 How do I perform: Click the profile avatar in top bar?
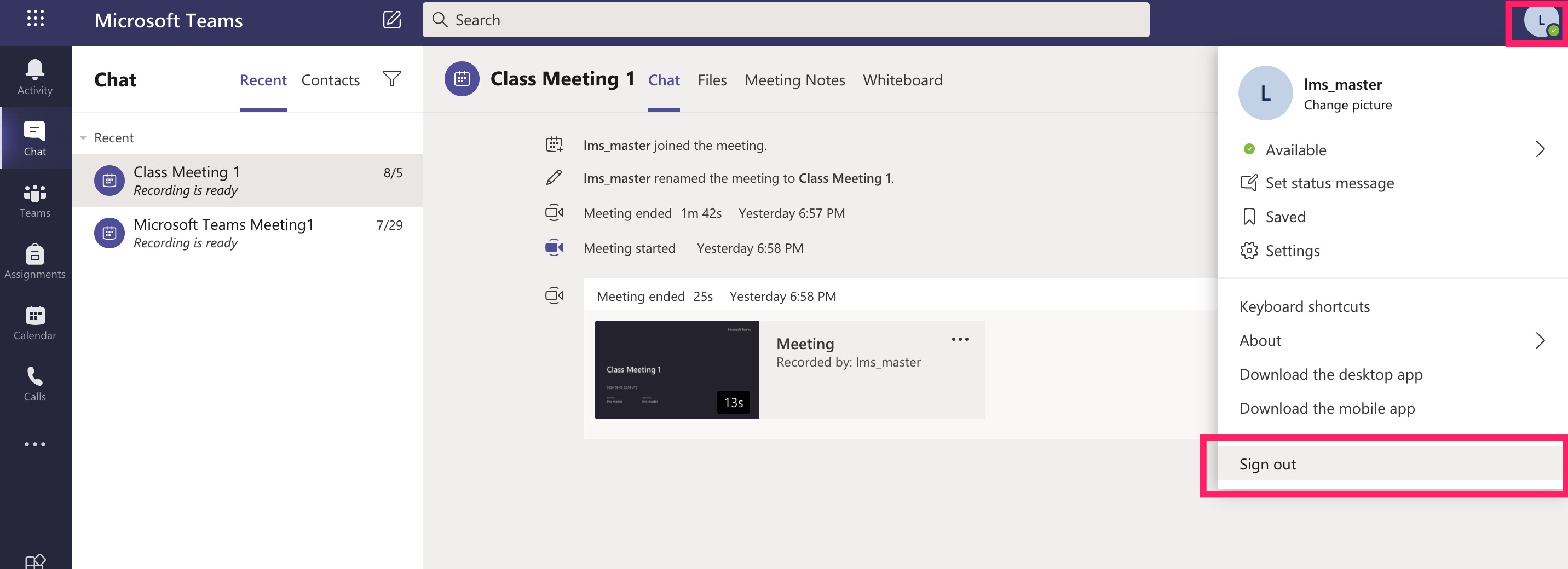[1541, 21]
